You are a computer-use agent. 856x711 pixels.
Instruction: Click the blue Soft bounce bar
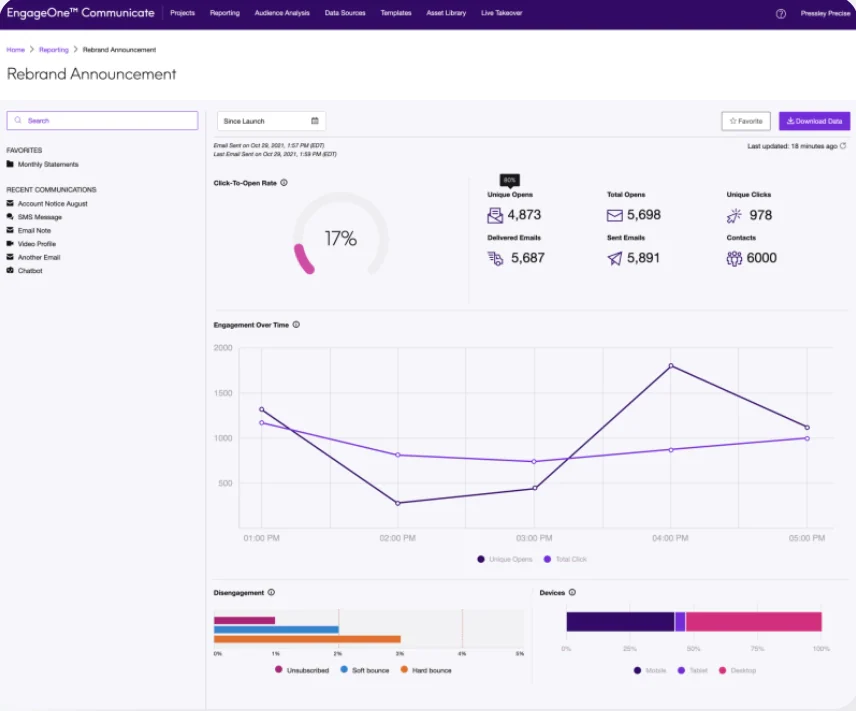tap(276, 630)
